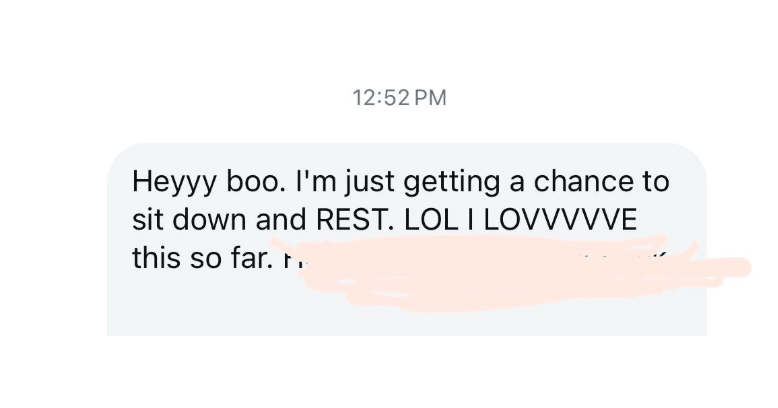Click the 12:52 PM timestamp
This screenshot has width=778, height=408.
tap(399, 98)
